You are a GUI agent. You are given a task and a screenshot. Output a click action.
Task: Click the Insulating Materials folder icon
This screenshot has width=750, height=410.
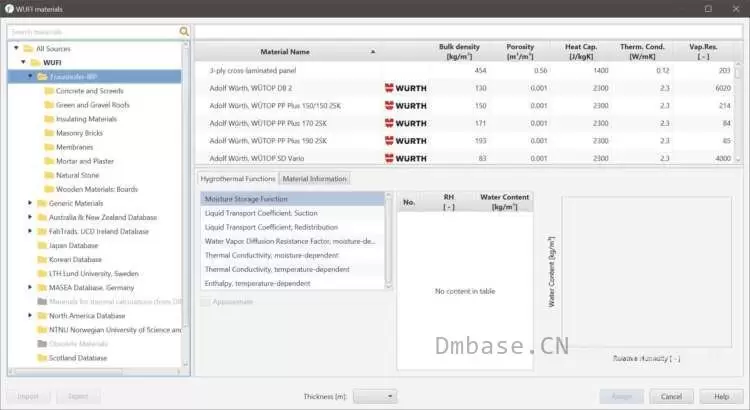49,119
